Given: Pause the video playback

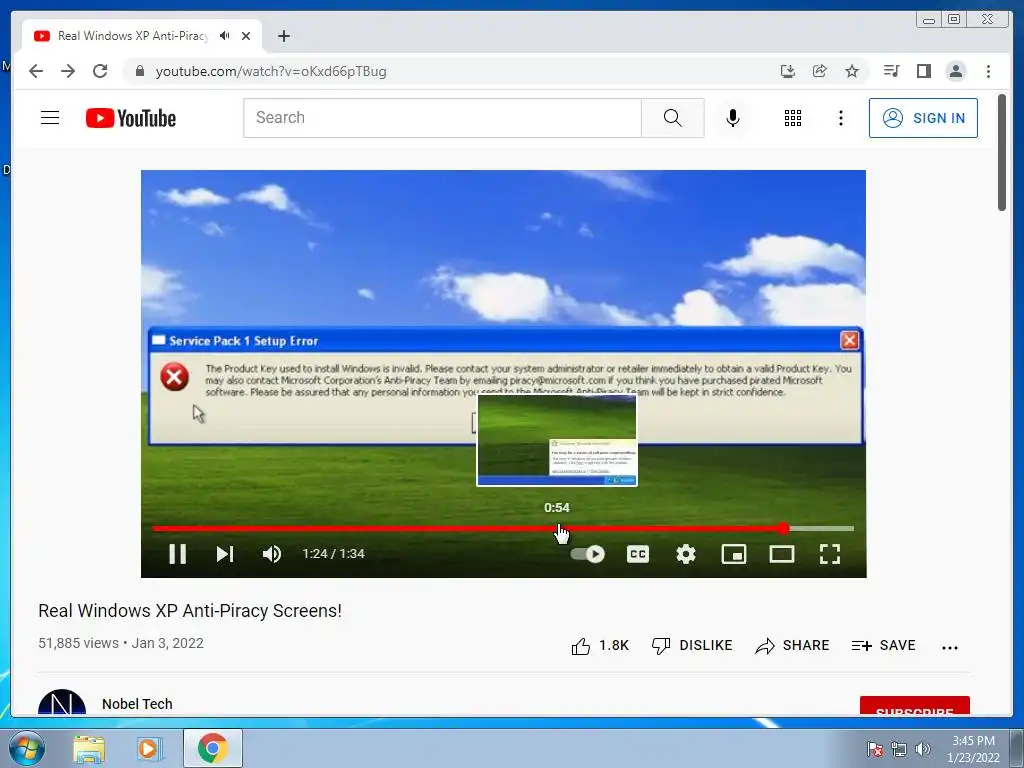Looking at the screenshot, I should pyautogui.click(x=178, y=554).
